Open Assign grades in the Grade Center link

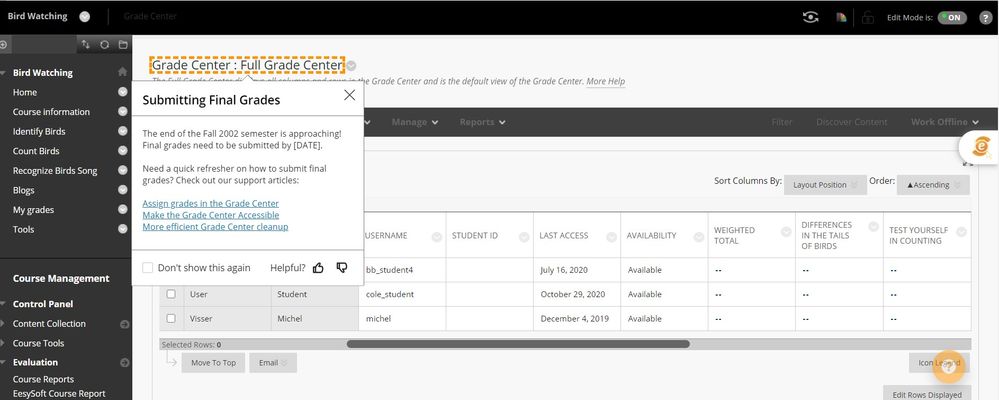tap(210, 203)
